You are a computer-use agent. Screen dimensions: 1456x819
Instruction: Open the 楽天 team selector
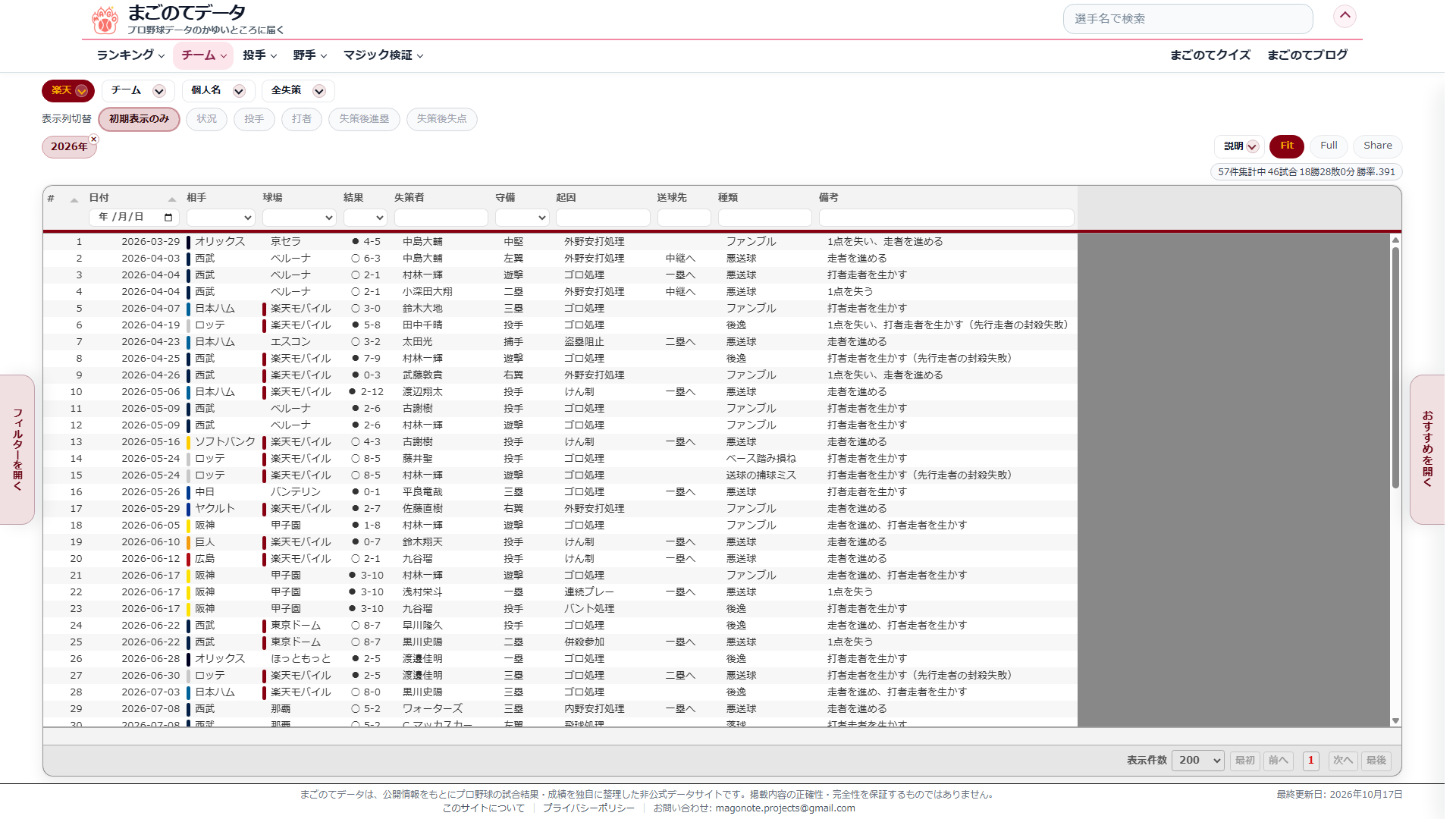(x=68, y=91)
